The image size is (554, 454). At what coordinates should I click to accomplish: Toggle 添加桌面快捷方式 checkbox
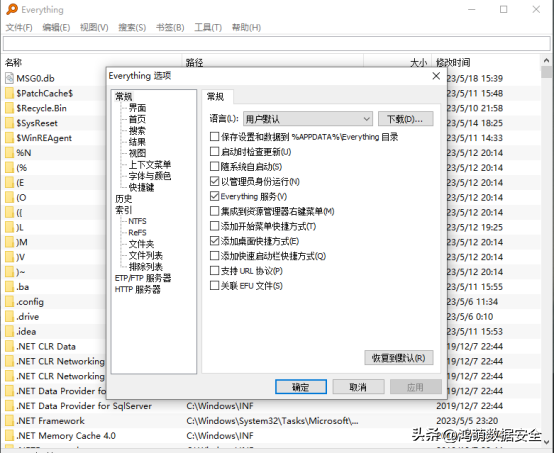tap(214, 241)
